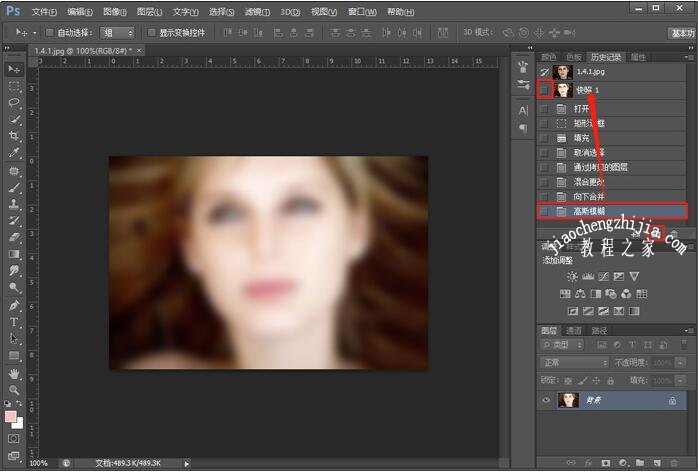Select the Horizontal Type tool
Screen dimensions: 698x472
click(14, 322)
